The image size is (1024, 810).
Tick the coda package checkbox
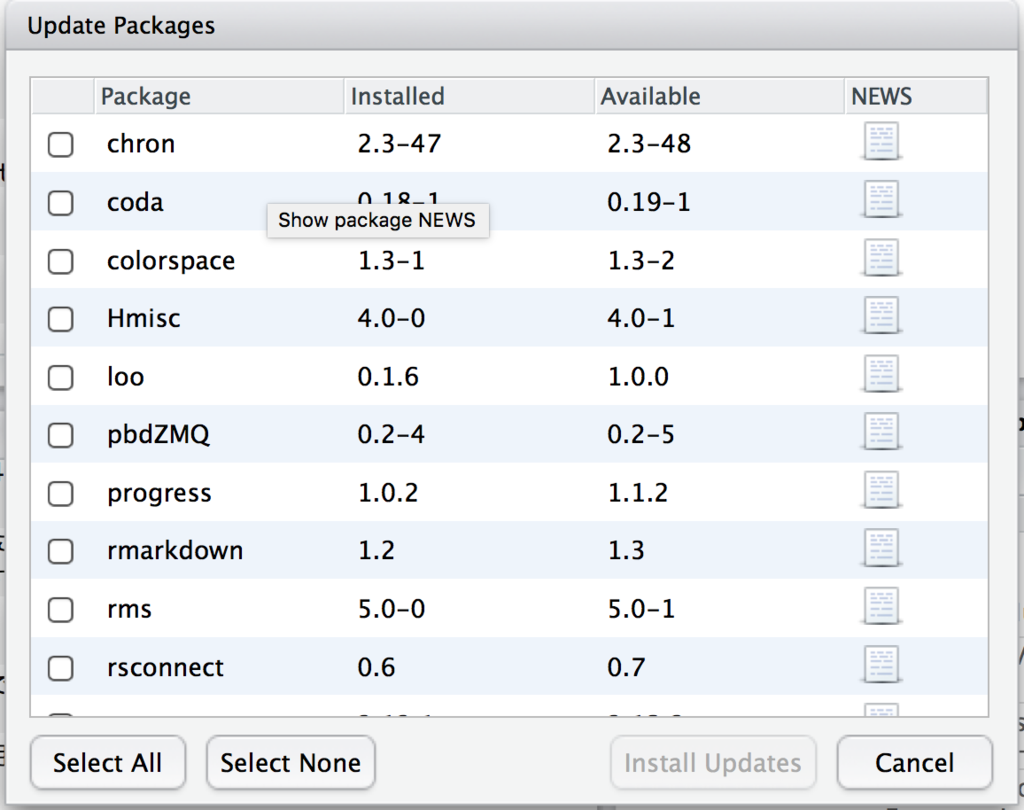point(61,202)
